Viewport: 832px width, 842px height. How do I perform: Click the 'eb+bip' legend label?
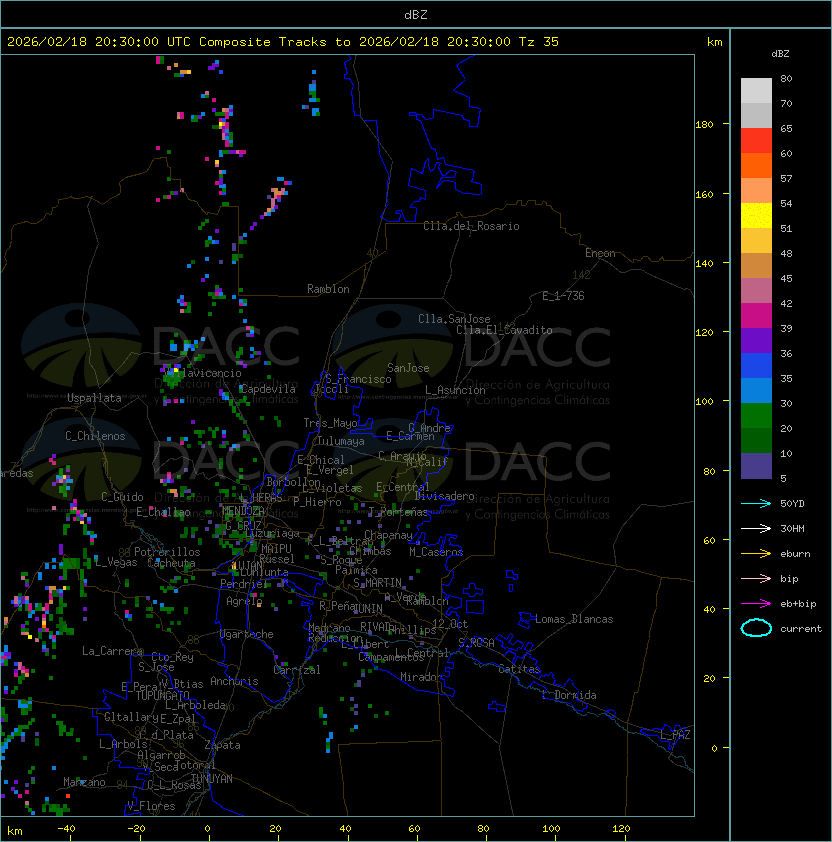(x=798, y=604)
